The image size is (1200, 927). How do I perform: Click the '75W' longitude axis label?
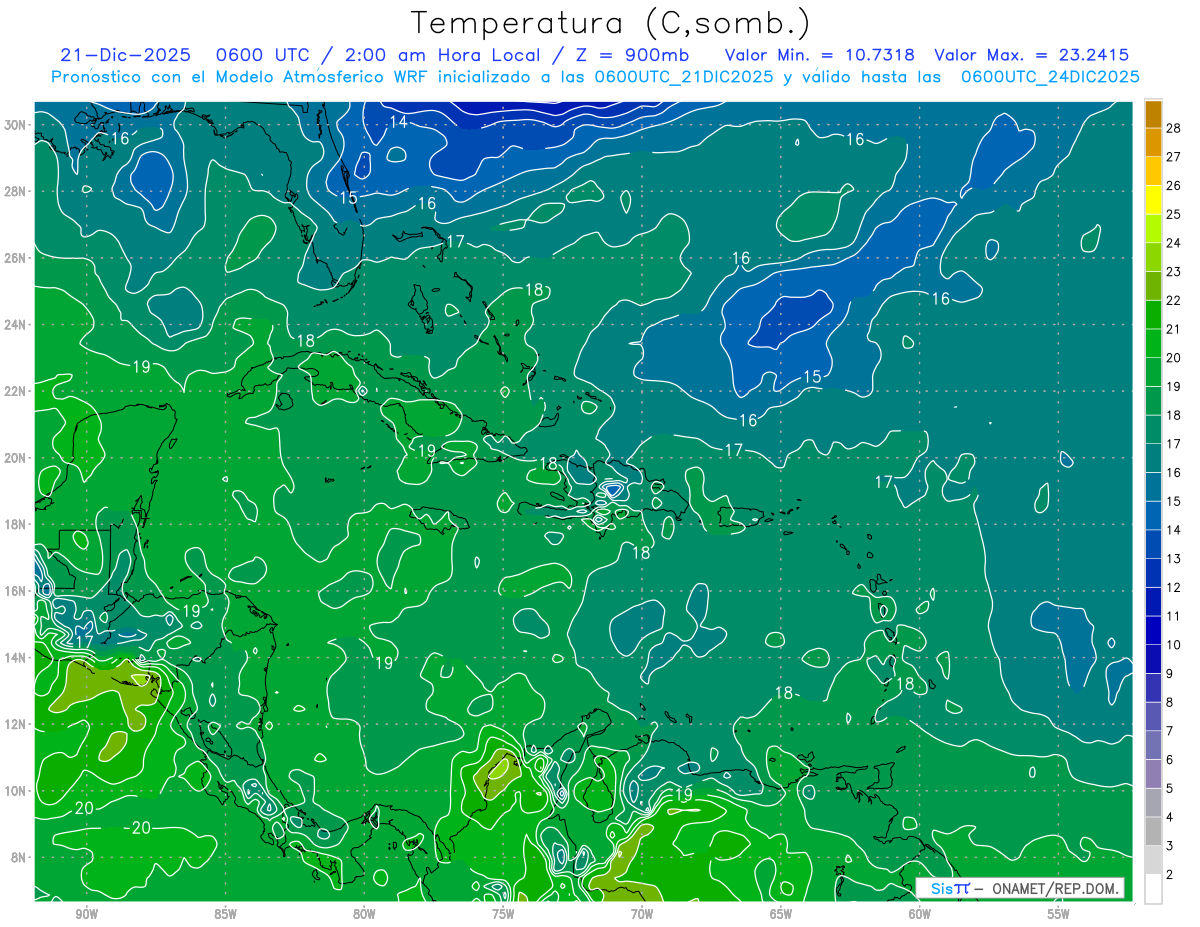click(503, 913)
